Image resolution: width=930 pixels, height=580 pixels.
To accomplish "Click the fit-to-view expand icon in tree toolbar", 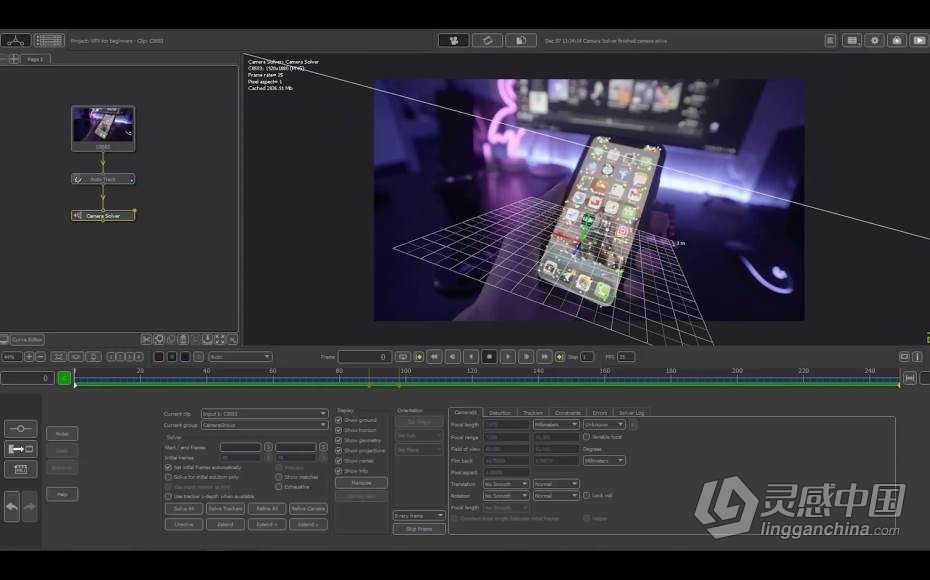I will pyautogui.click(x=220, y=339).
